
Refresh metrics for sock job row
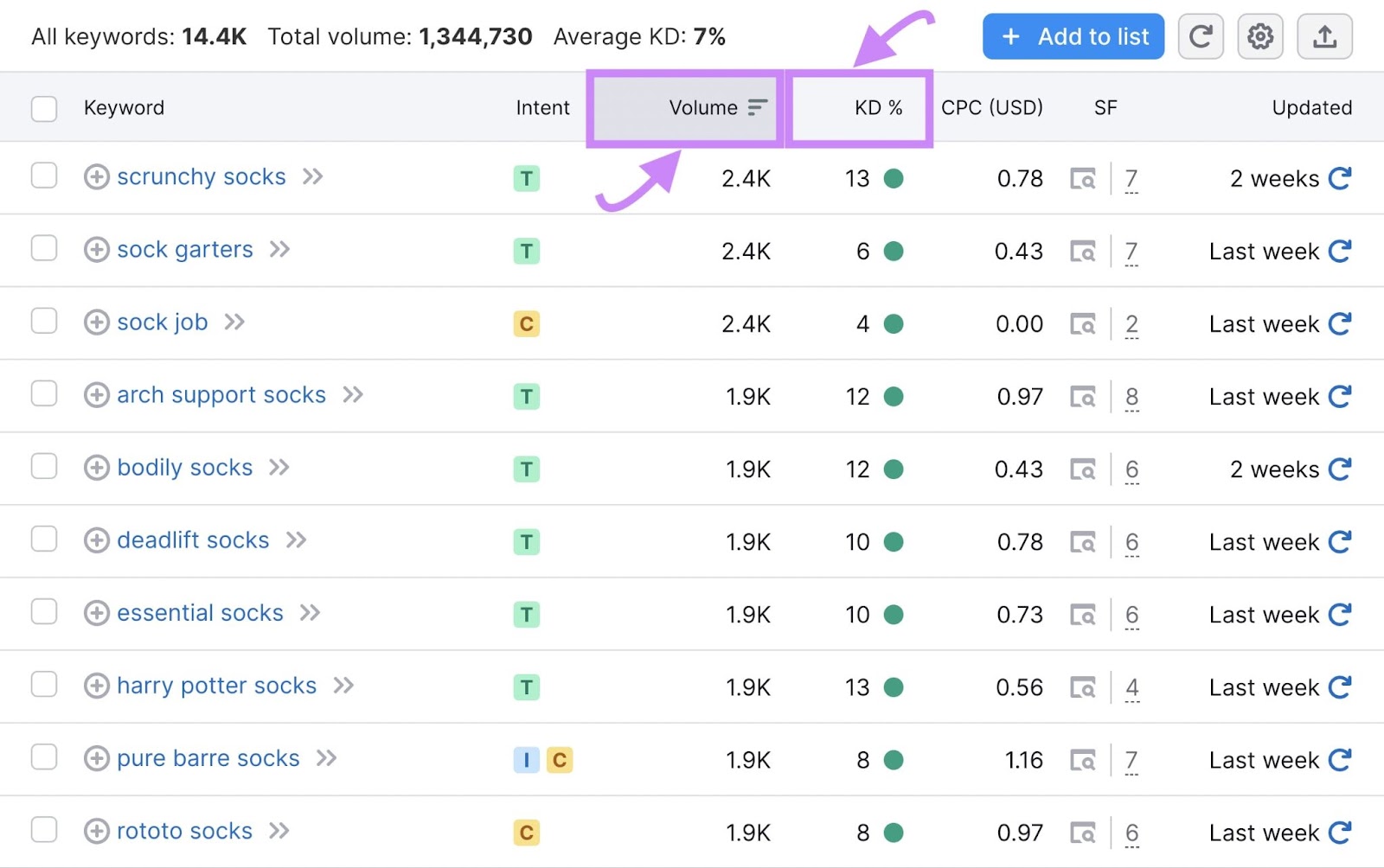(x=1340, y=323)
